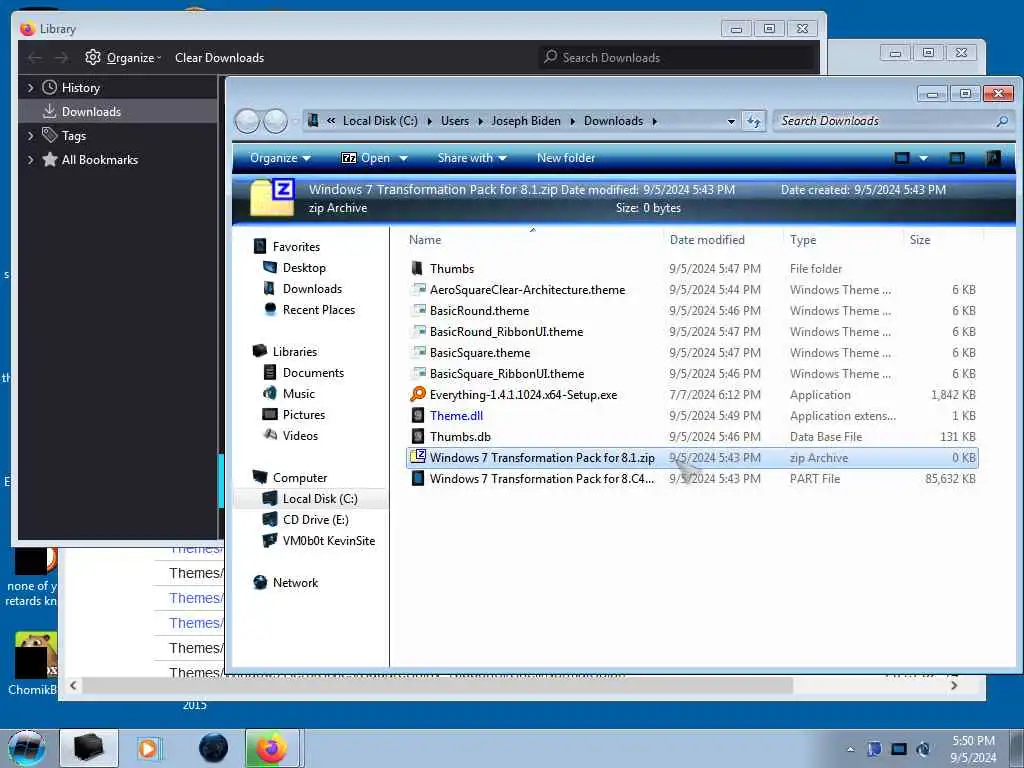Open the media player taskbar icon
Screen dimensions: 1024x768
[x=150, y=748]
